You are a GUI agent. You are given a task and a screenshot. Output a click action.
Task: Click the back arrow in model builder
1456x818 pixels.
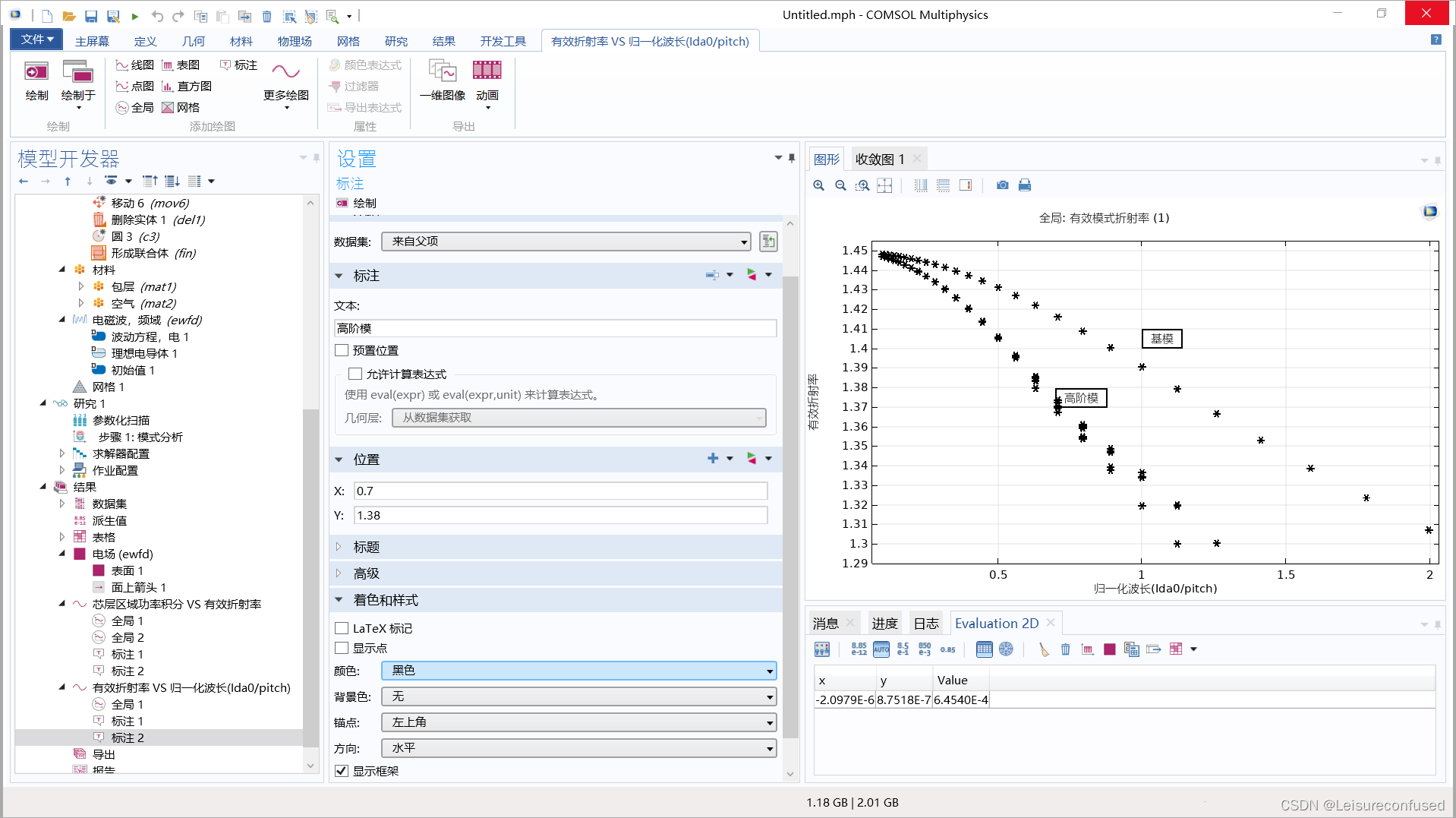tap(24, 182)
